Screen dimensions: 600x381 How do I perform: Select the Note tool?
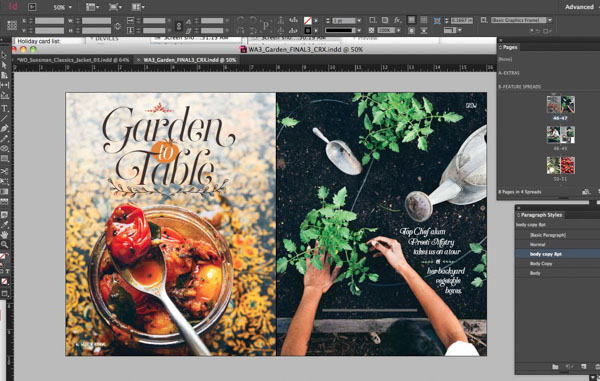pos(4,215)
